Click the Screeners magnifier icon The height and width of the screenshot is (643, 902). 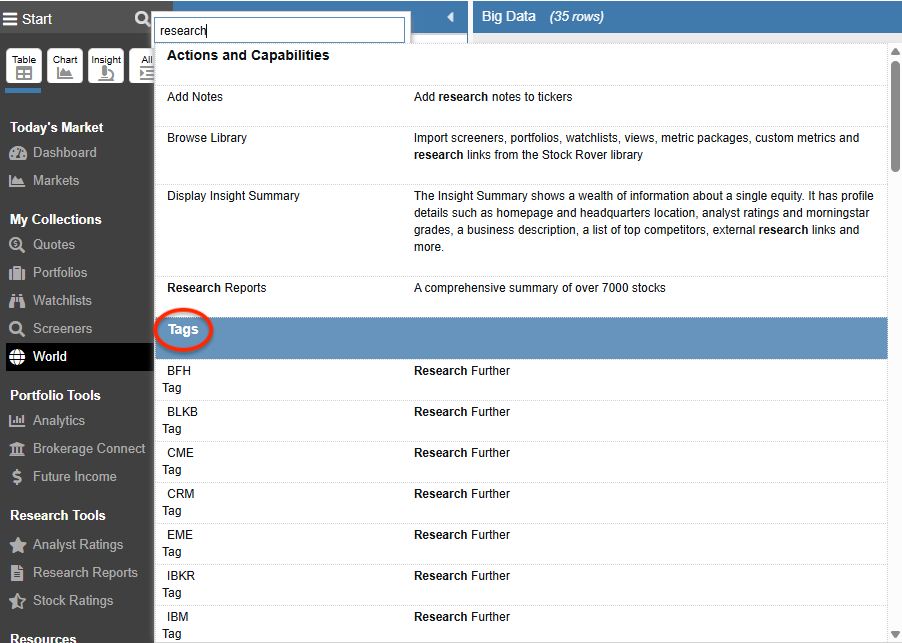[17, 329]
